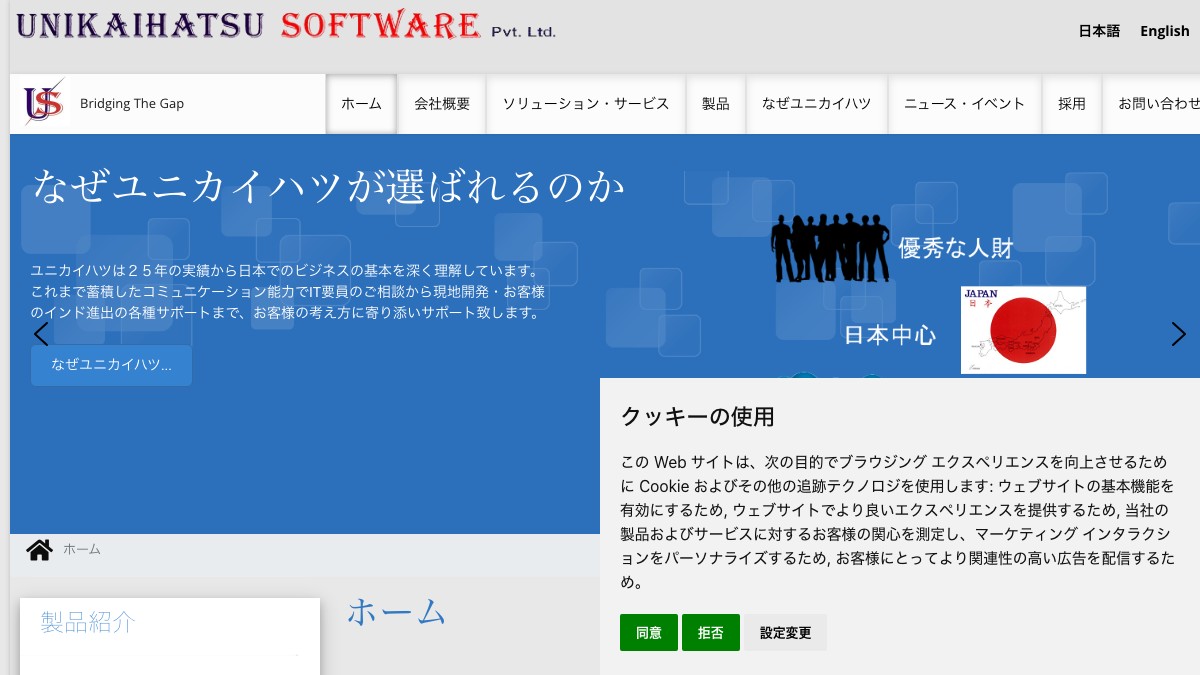
Task: Open the 採用 menu item
Action: (1072, 103)
